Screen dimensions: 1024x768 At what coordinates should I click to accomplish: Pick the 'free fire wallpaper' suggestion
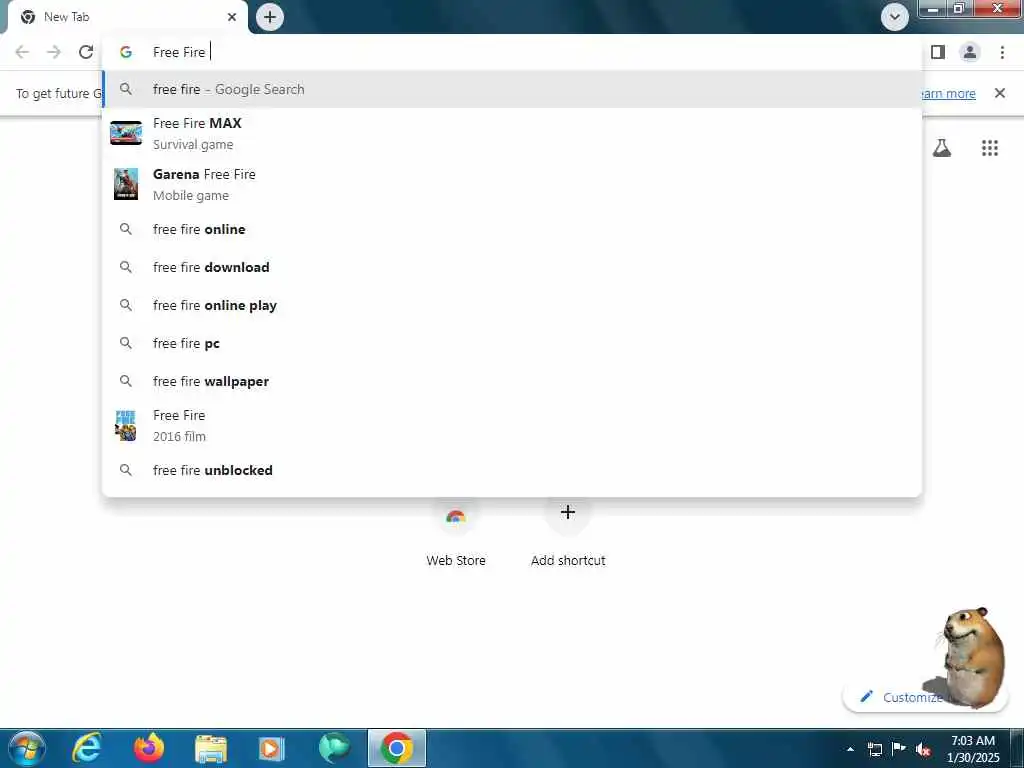512,381
